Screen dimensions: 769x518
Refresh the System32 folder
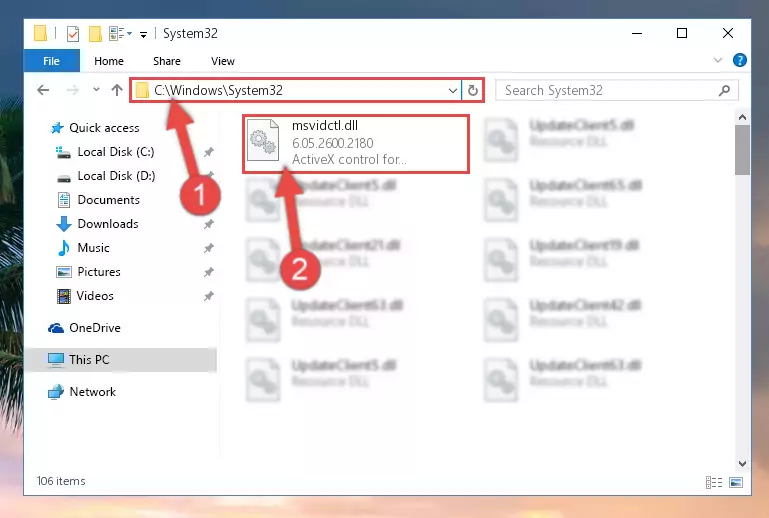coord(473,91)
